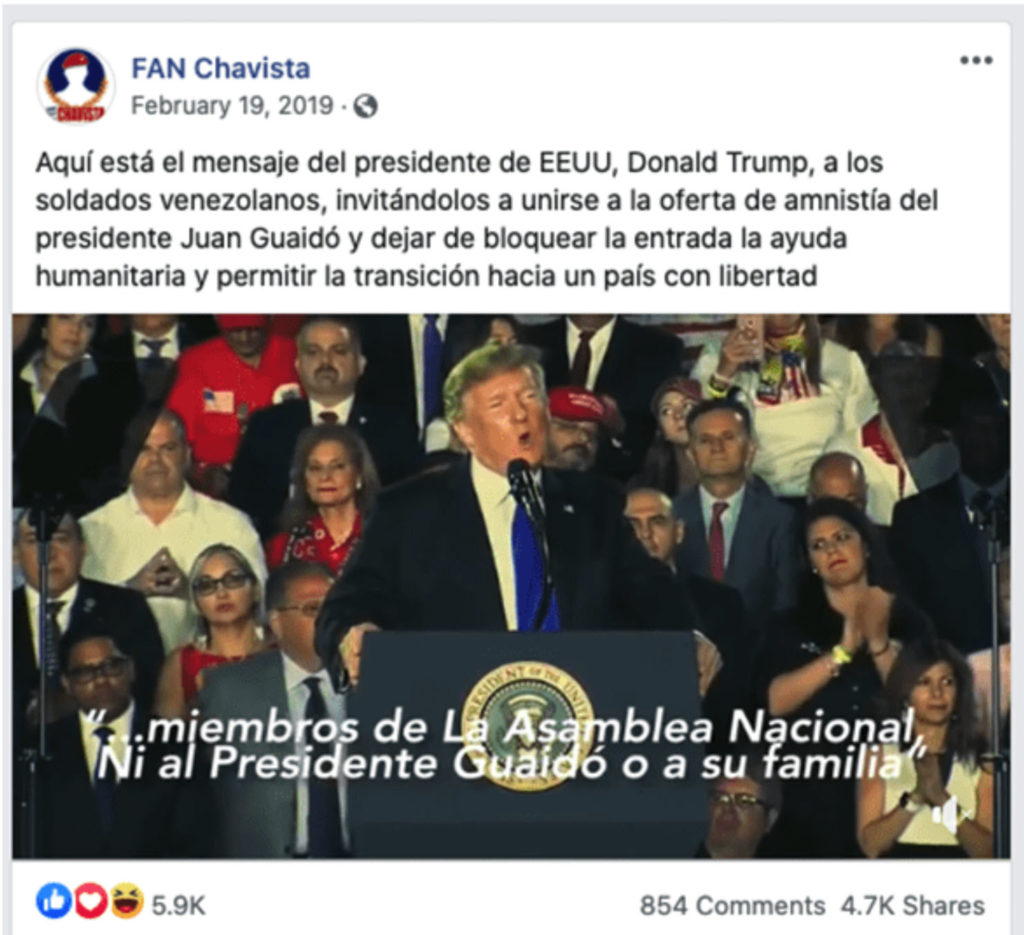Image resolution: width=1024 pixels, height=935 pixels.
Task: Open the February 19, 2019 post timestamp
Action: click(232, 106)
